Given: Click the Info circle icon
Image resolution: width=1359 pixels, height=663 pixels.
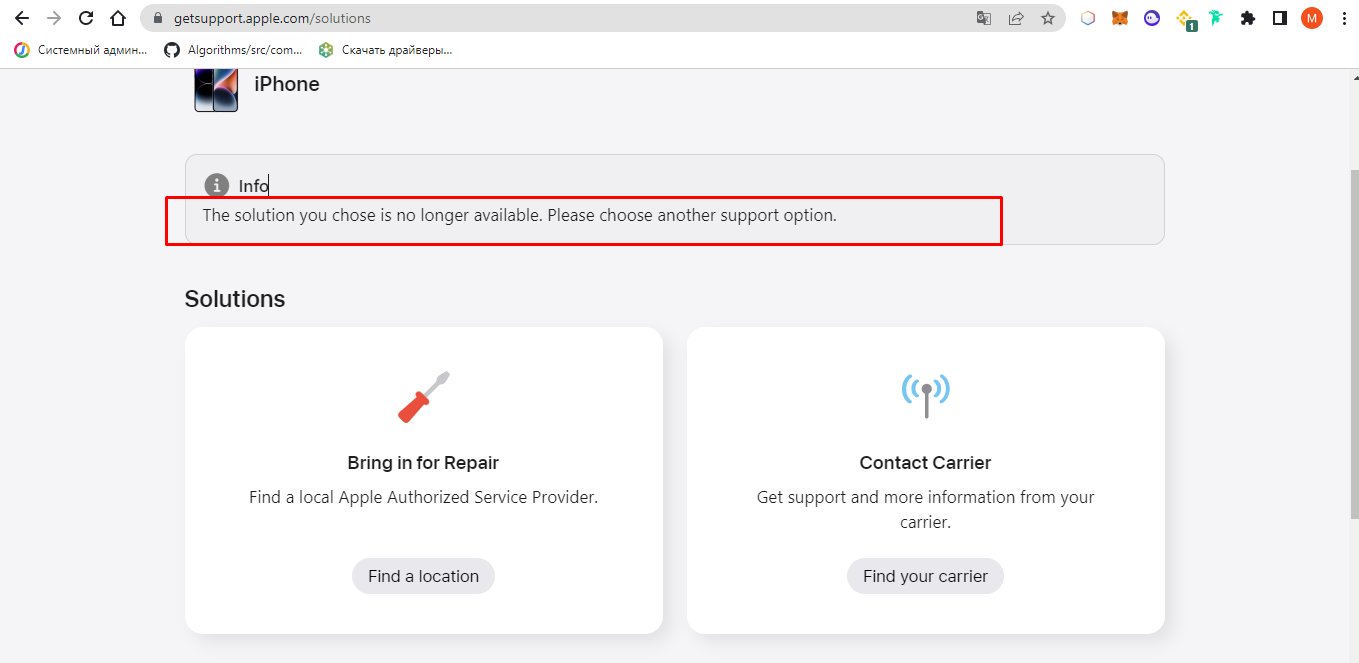Looking at the screenshot, I should pyautogui.click(x=216, y=185).
